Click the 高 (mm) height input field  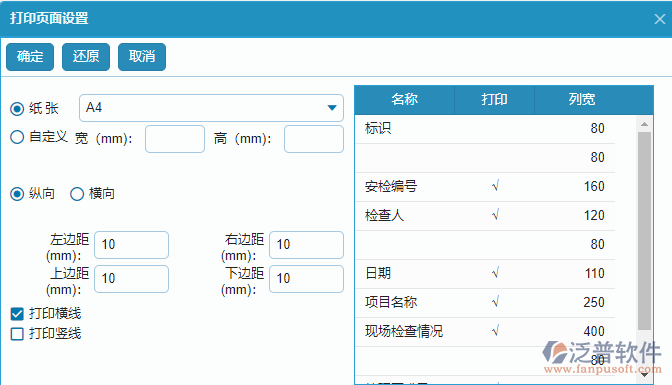point(314,139)
